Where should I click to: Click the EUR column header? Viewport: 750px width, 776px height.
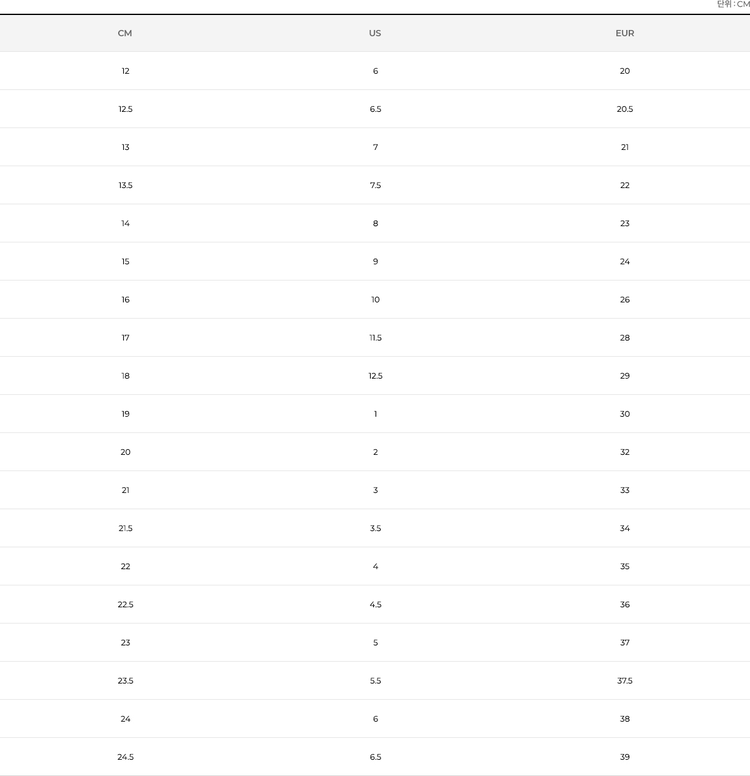[x=625, y=33]
